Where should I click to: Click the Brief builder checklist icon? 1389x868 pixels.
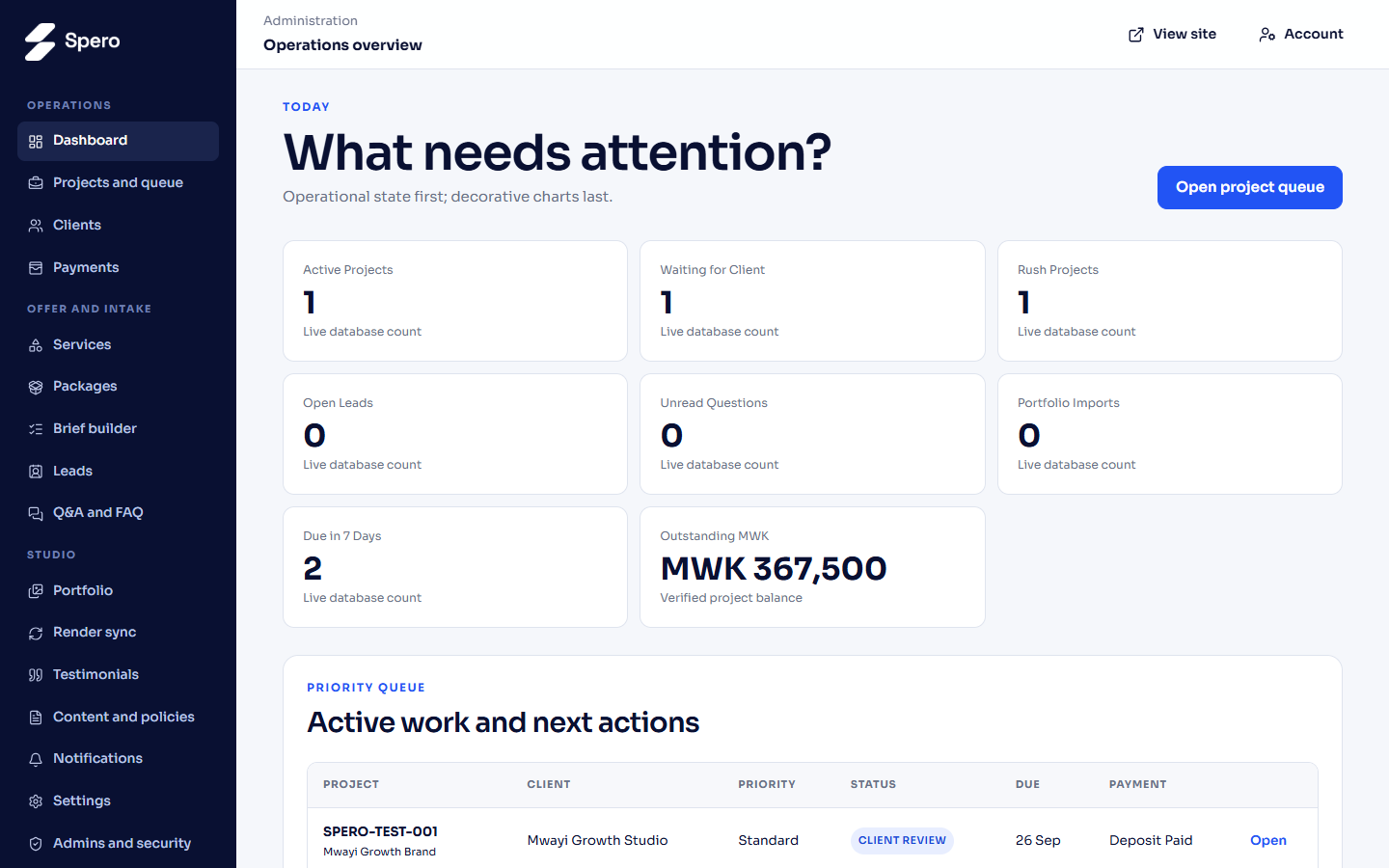[36, 429]
